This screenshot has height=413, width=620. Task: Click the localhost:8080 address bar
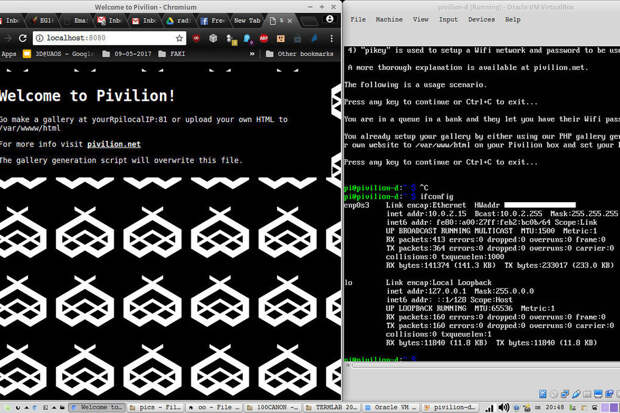[109, 38]
